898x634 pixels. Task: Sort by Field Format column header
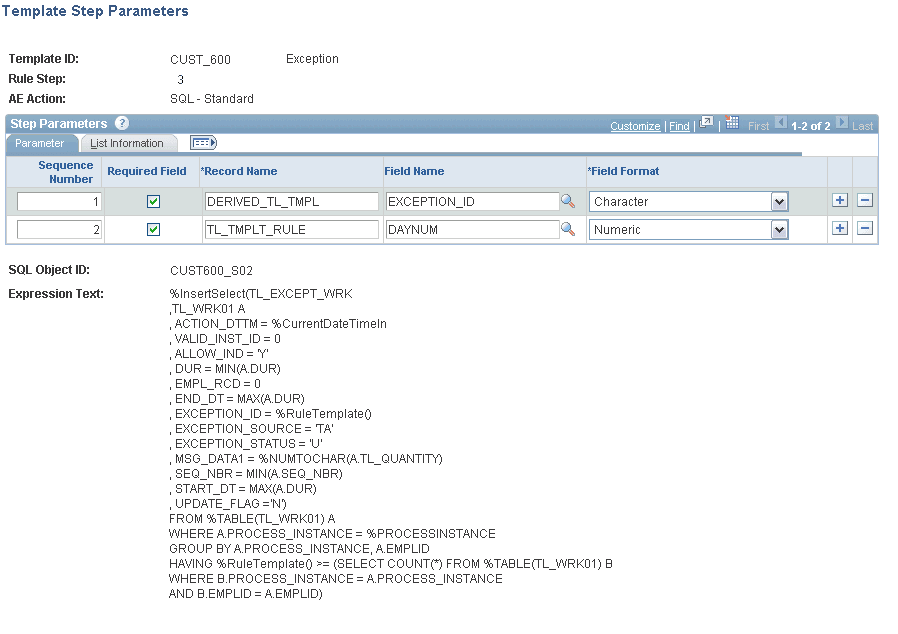623,171
